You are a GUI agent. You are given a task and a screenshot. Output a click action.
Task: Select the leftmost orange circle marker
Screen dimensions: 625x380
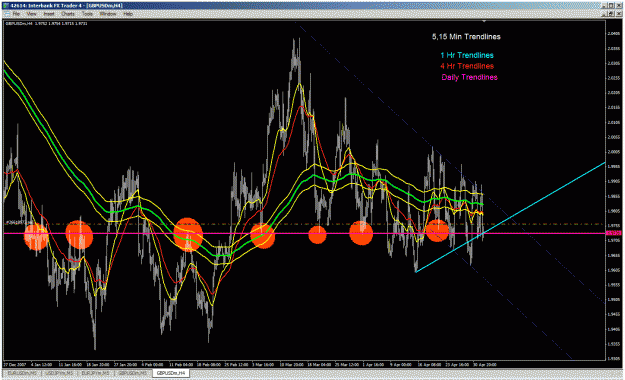[36, 236]
